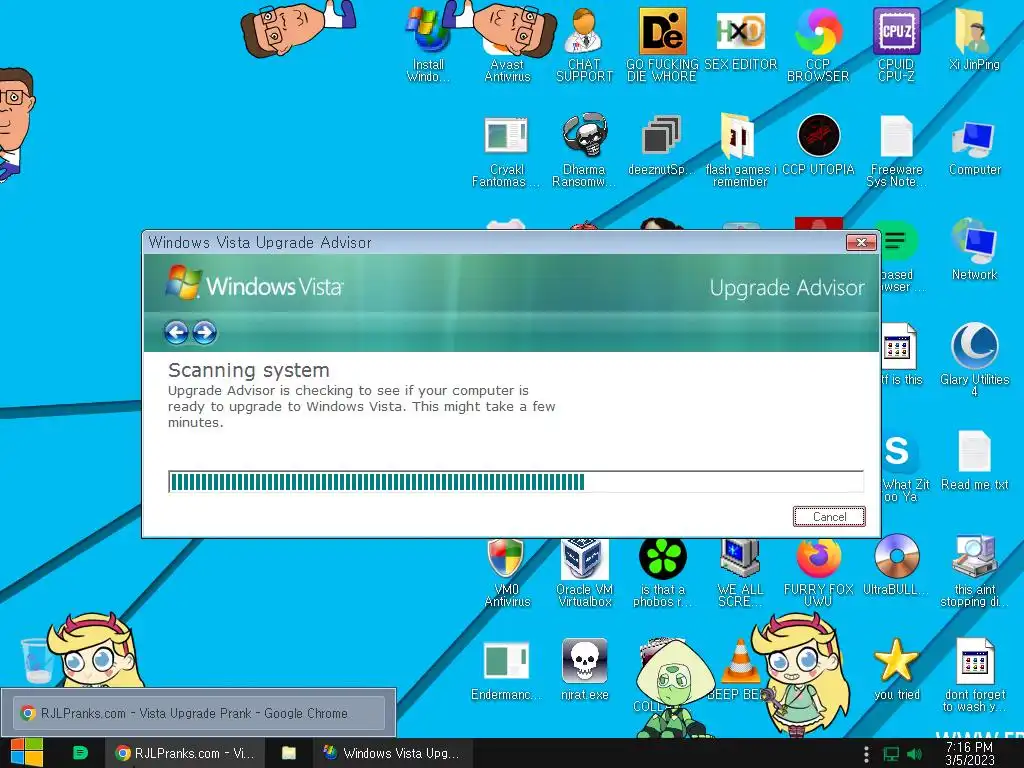Open the SEX EDITOR HxD icon
1024x768 pixels.
click(741, 39)
